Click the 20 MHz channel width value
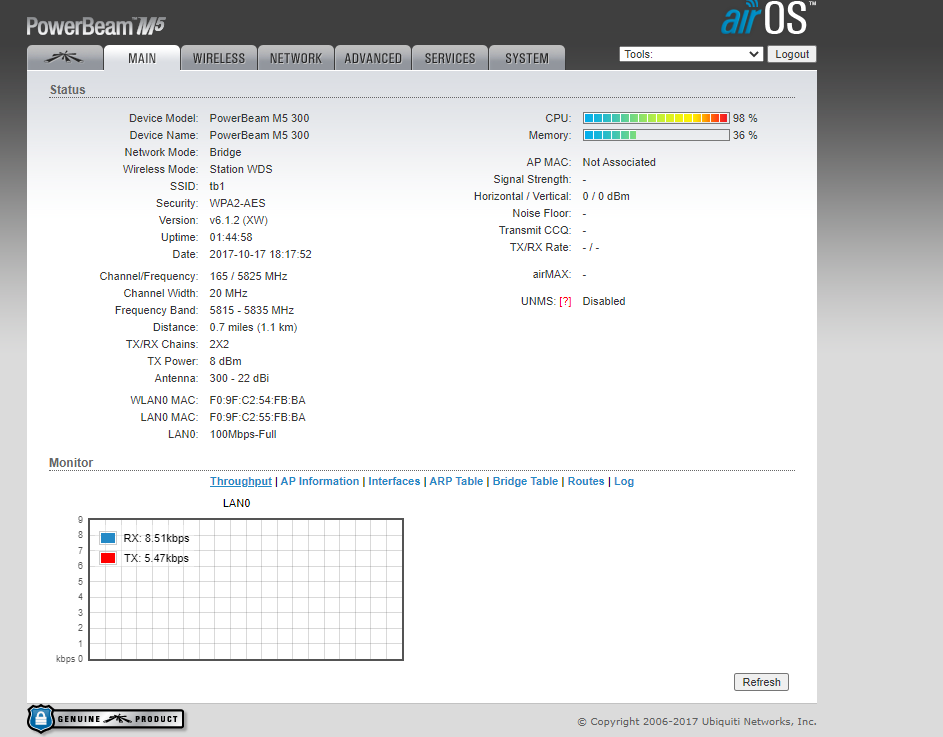 229,293
